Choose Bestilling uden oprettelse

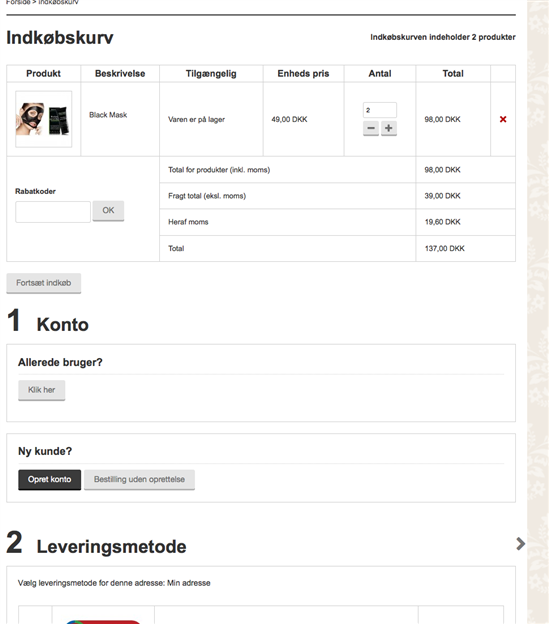click(x=139, y=480)
